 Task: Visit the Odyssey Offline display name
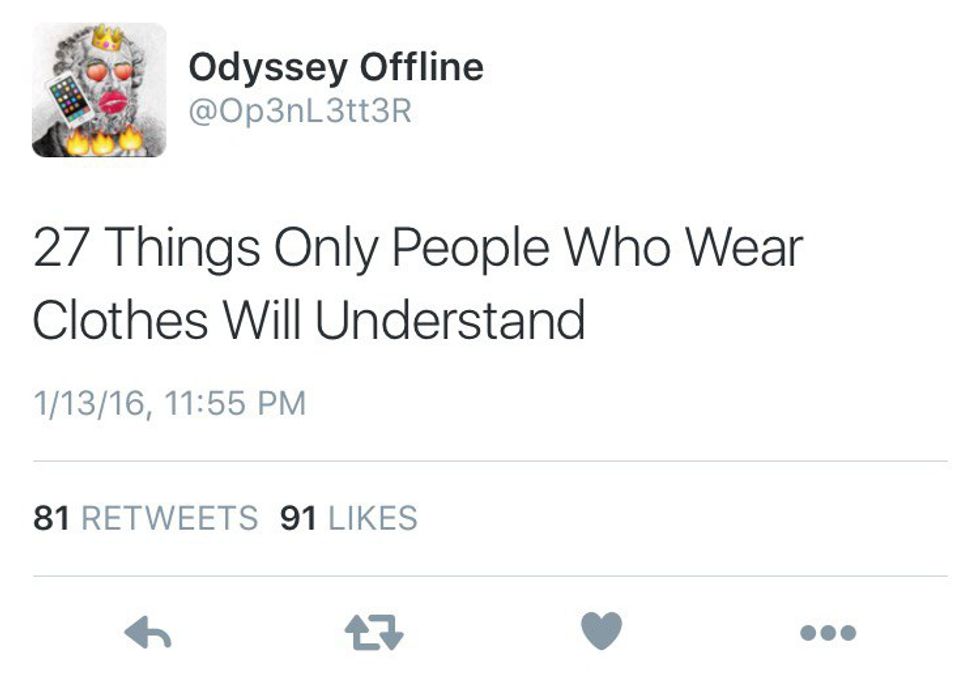point(336,68)
